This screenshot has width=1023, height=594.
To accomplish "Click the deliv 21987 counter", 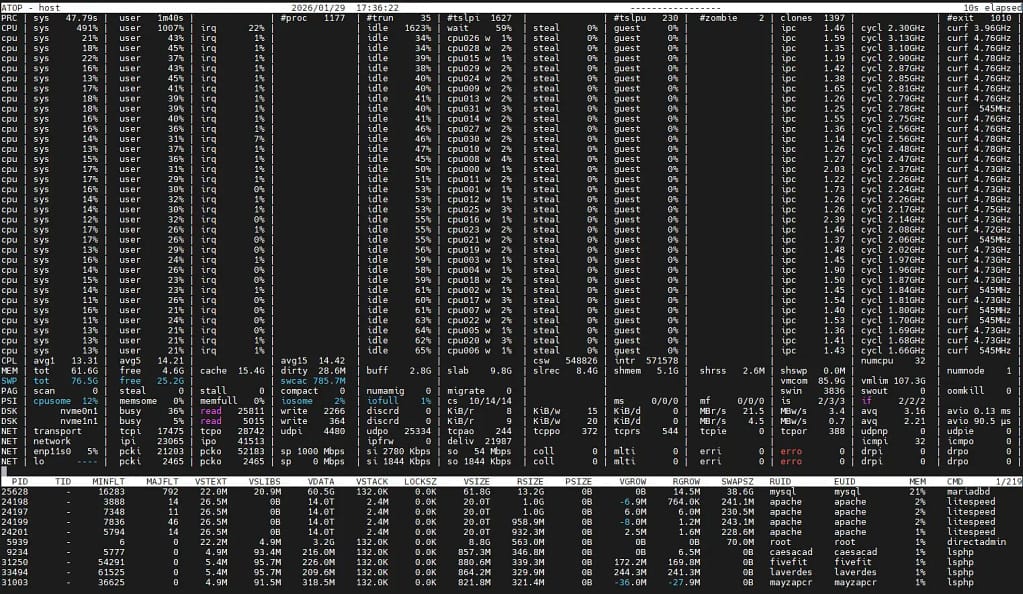I will click(480, 442).
